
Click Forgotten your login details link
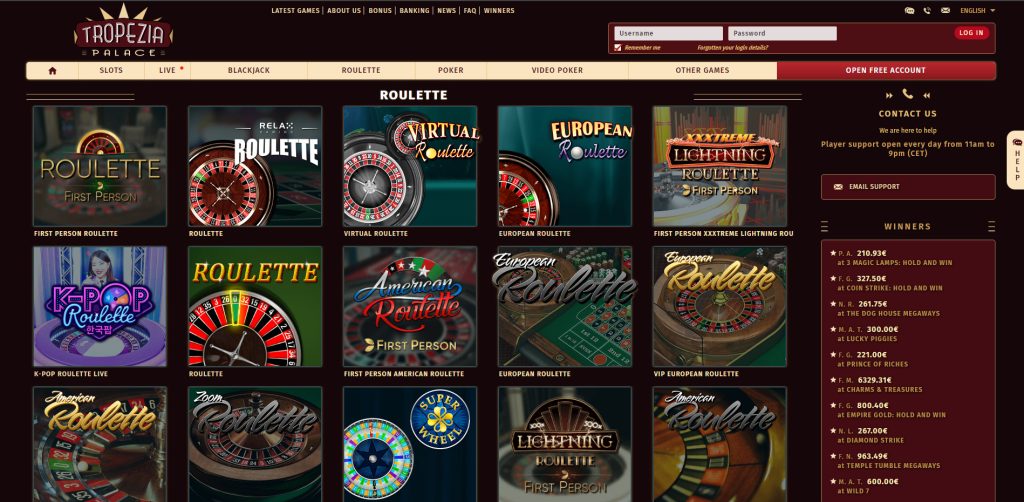click(733, 48)
